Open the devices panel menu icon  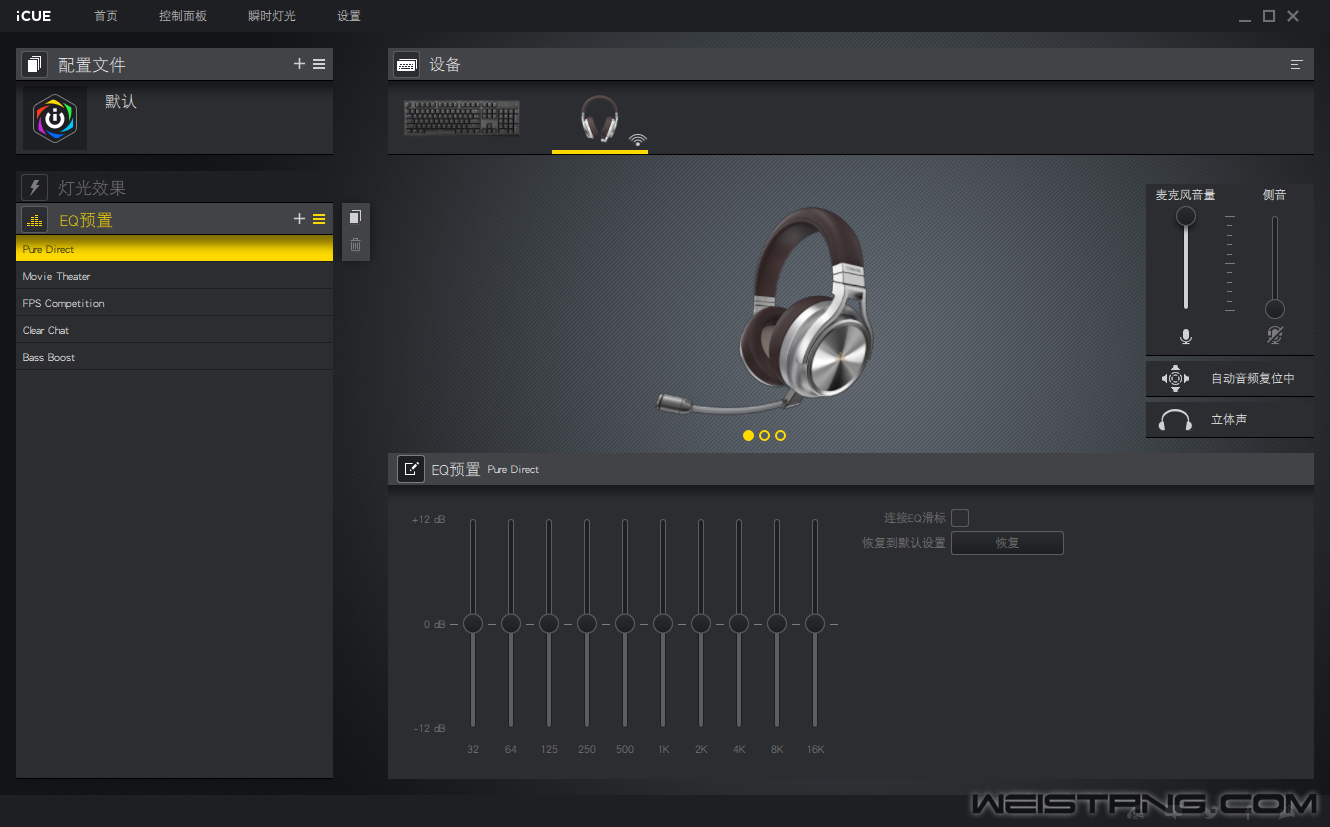click(x=1297, y=64)
